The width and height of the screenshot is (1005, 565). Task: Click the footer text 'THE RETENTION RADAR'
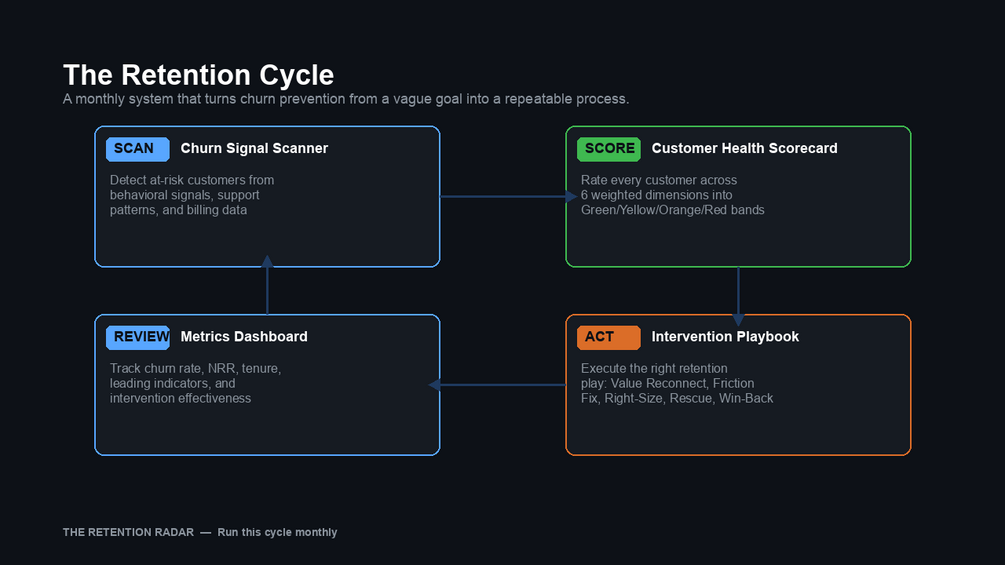click(x=127, y=532)
